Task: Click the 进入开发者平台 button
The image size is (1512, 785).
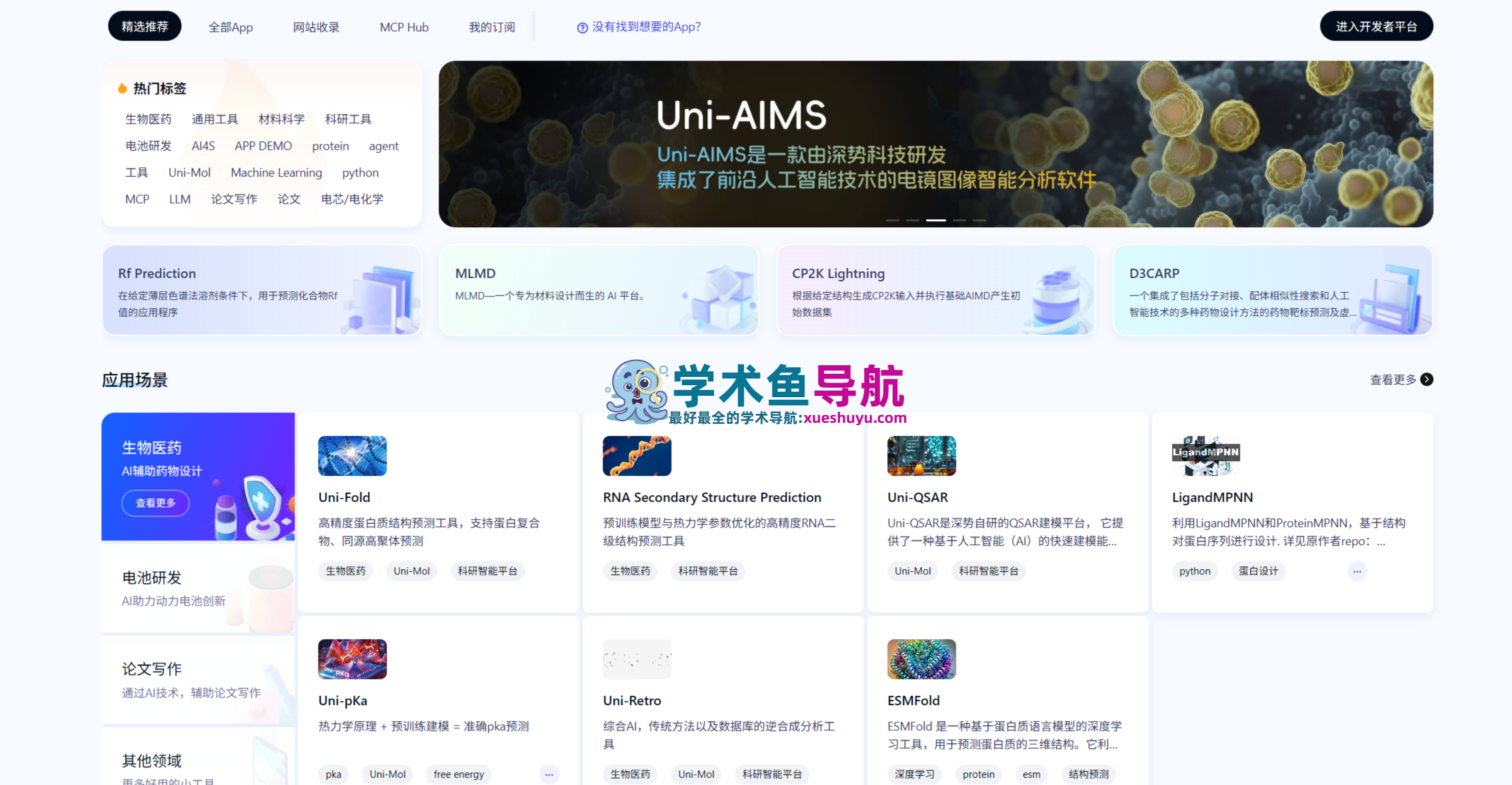Action: point(1376,26)
